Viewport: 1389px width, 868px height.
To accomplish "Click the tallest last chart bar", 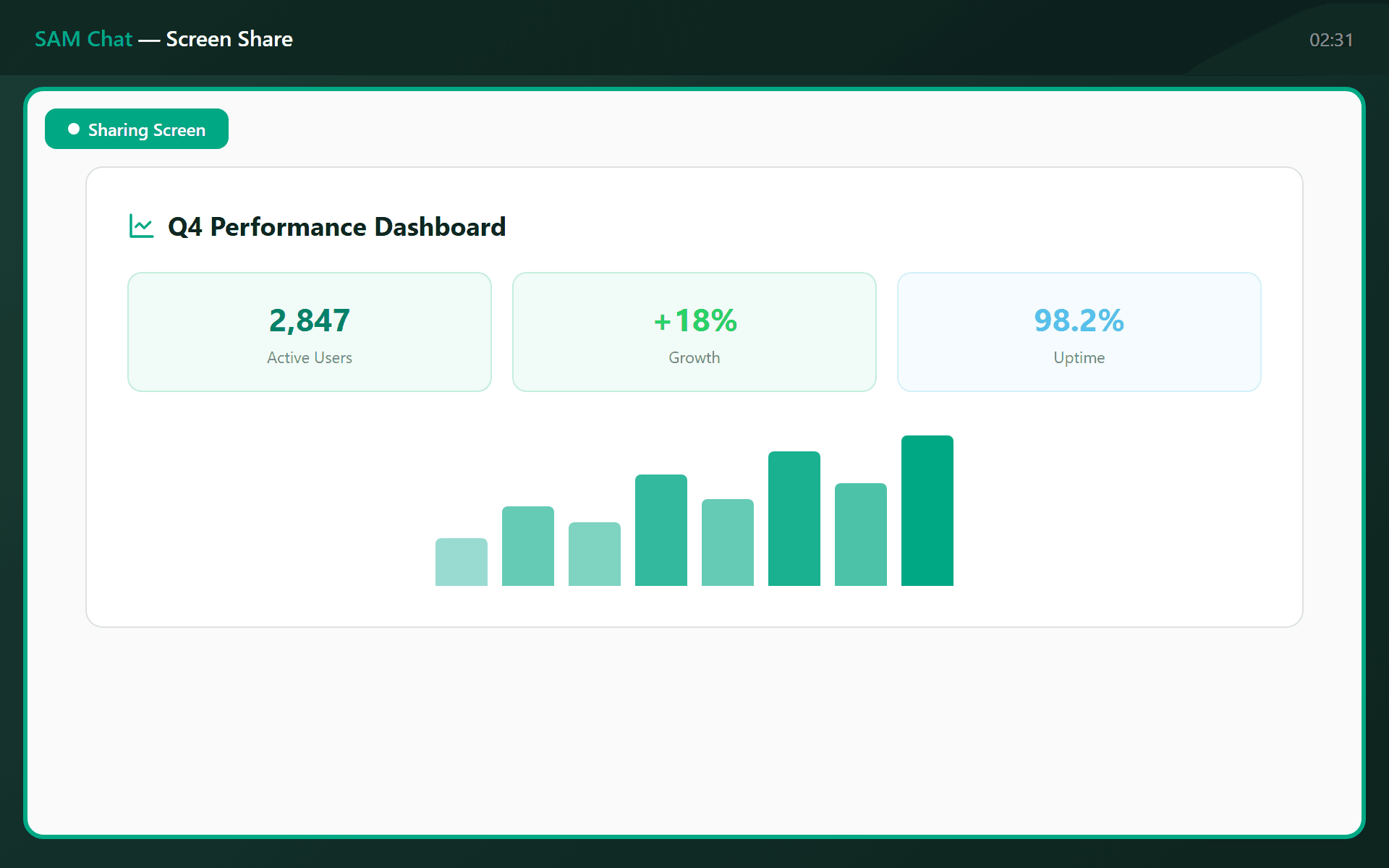I will 927,511.
